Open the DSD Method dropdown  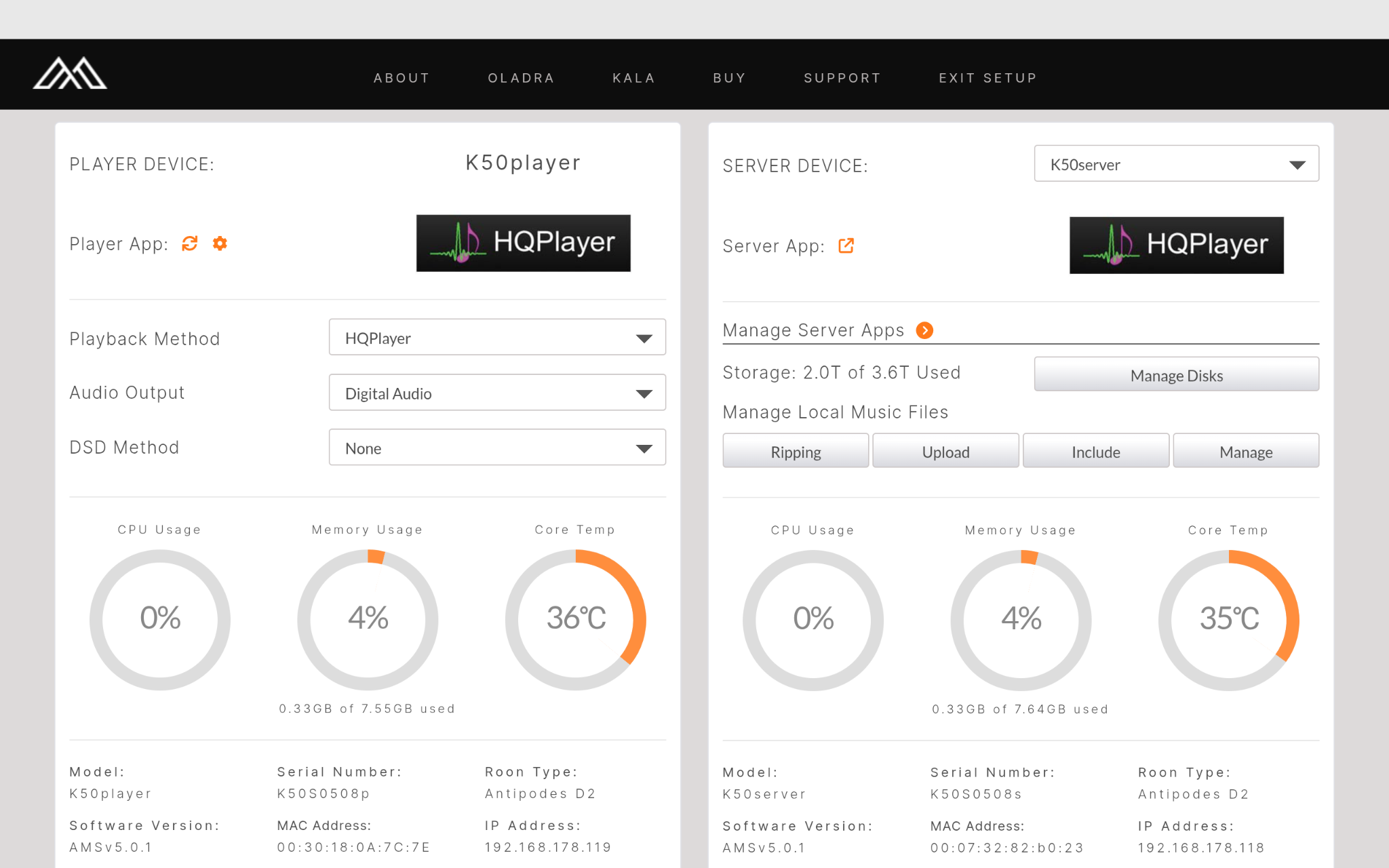point(497,448)
